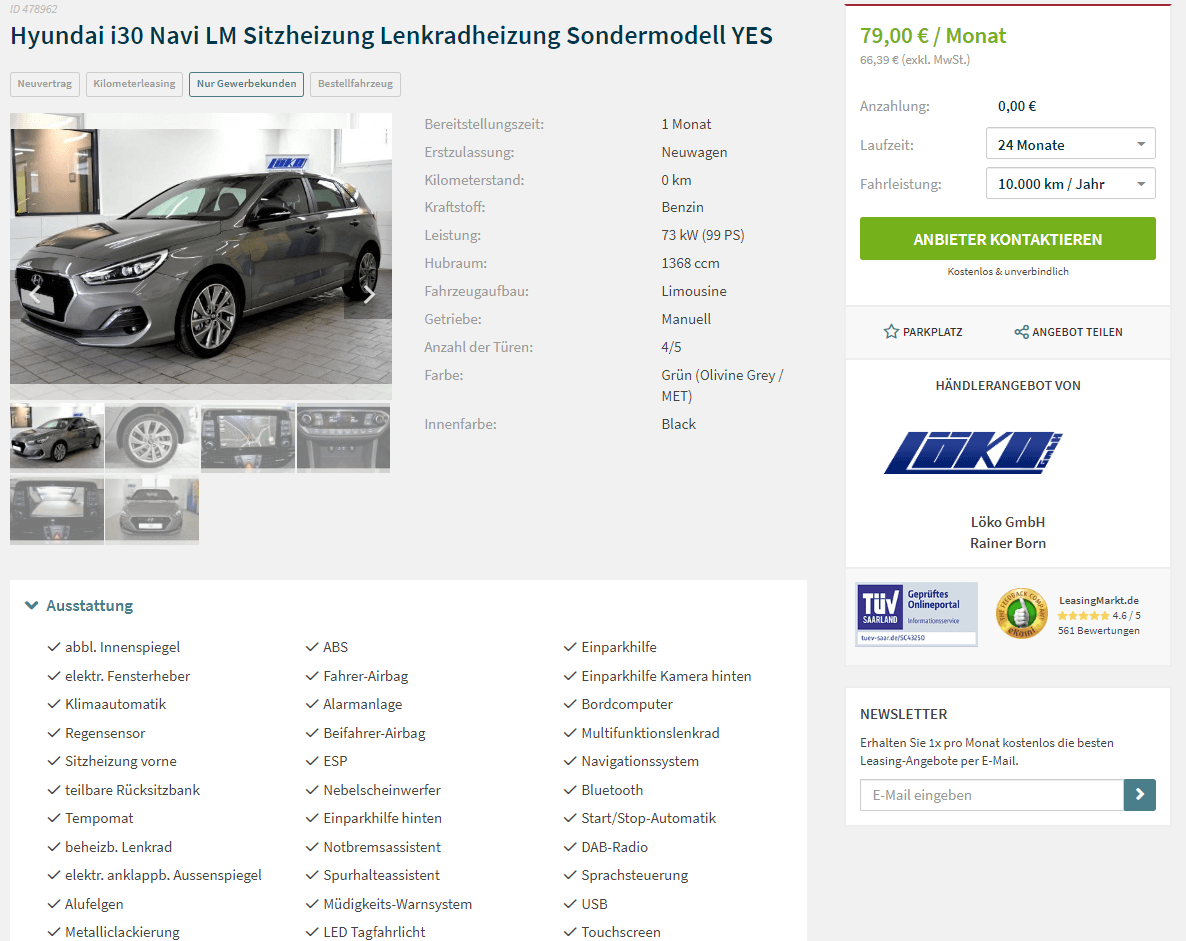1186x941 pixels.
Task: Click the Nur Gewerbekunden tag
Action: [x=247, y=84]
